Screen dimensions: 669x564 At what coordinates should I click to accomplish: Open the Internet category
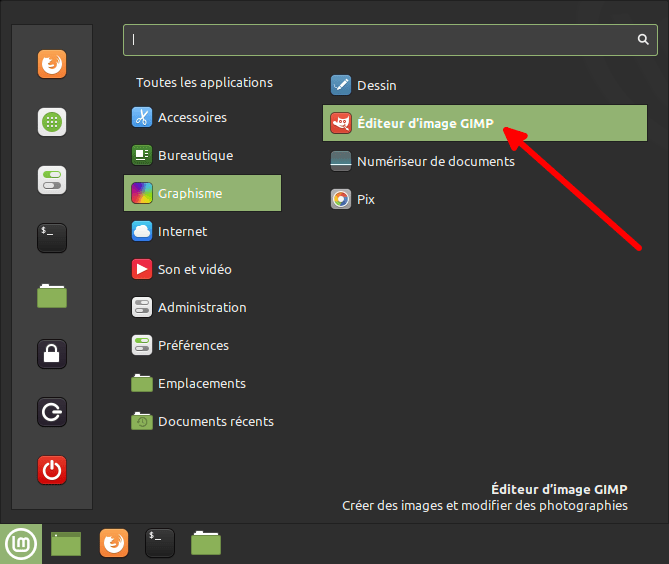[x=202, y=231]
